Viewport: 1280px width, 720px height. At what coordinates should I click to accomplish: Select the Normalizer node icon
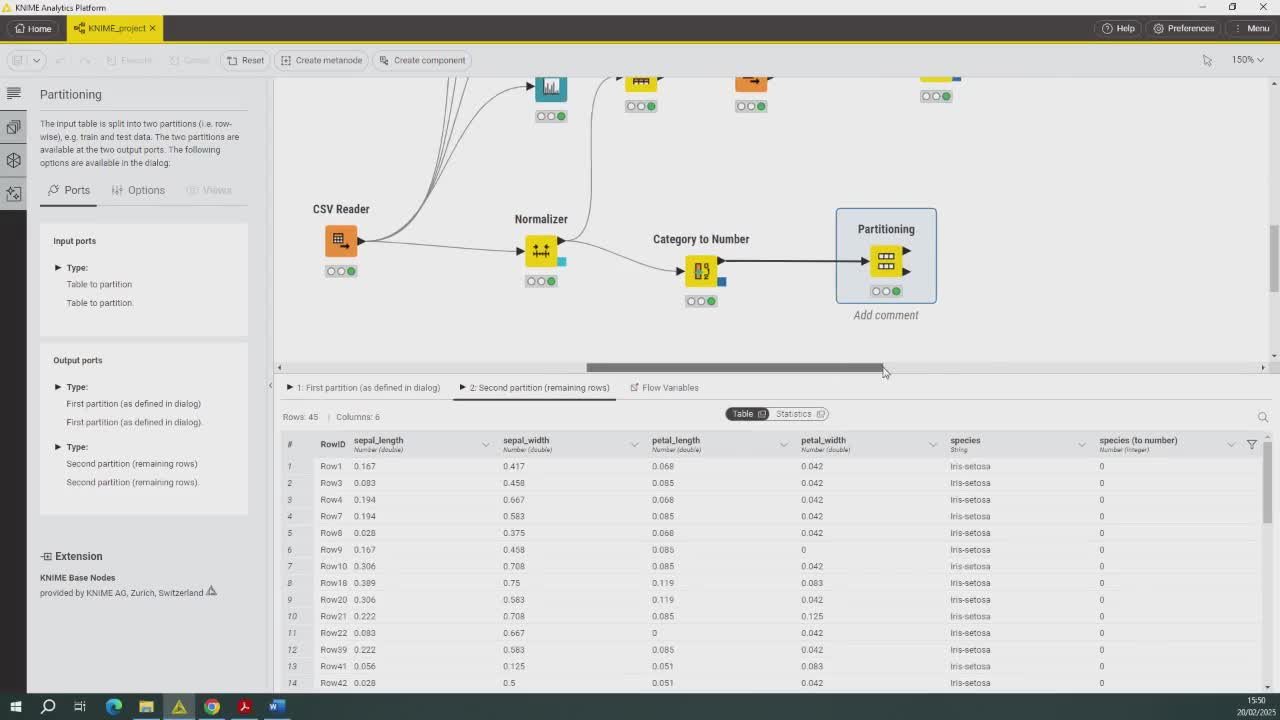(x=540, y=250)
